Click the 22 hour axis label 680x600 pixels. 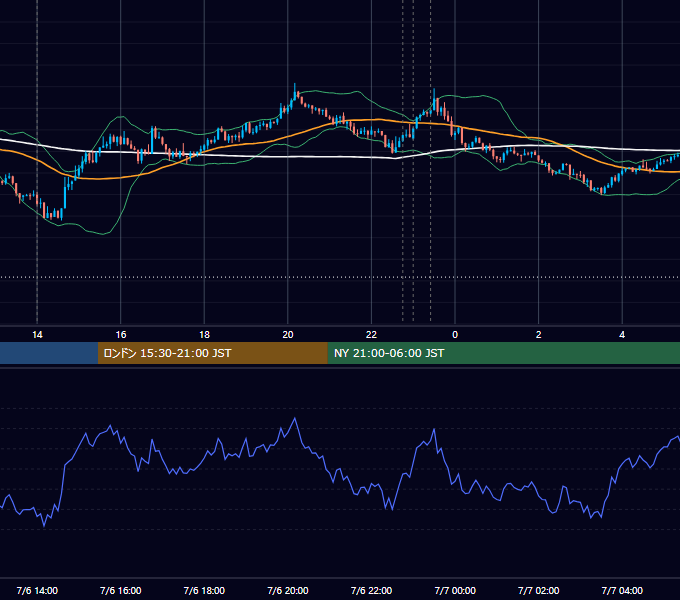point(371,335)
